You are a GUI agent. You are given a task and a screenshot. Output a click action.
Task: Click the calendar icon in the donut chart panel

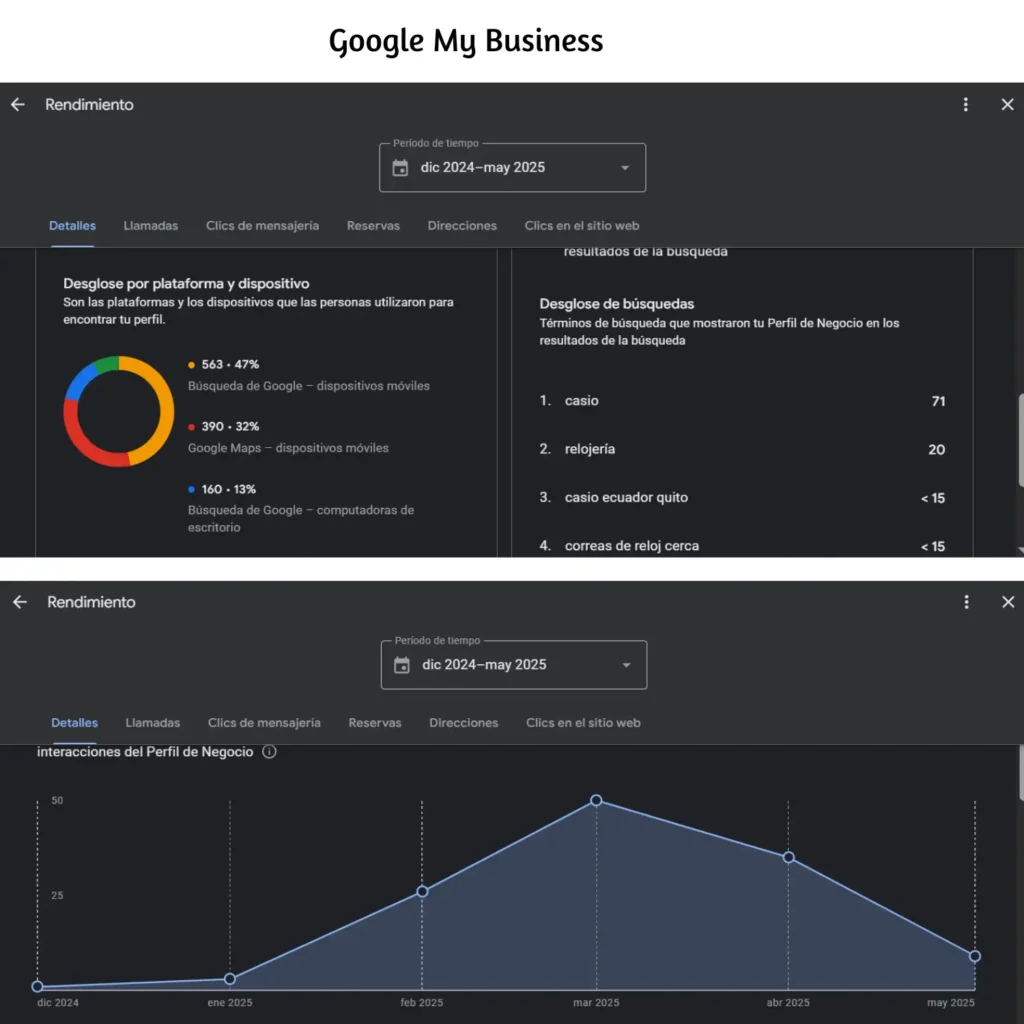pos(400,168)
